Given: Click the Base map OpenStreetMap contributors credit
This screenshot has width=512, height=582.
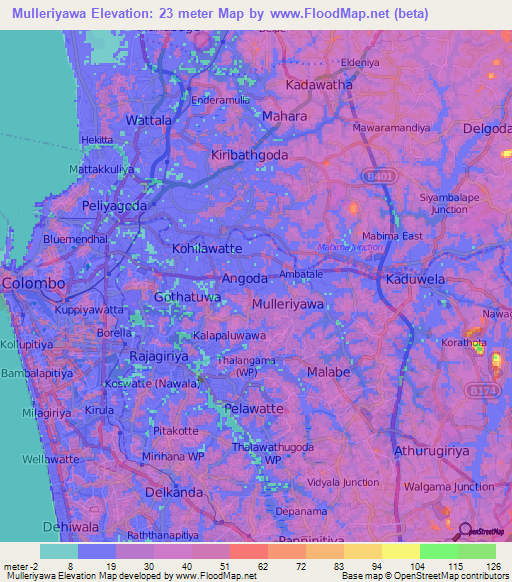Looking at the screenshot, I should coord(425,576).
